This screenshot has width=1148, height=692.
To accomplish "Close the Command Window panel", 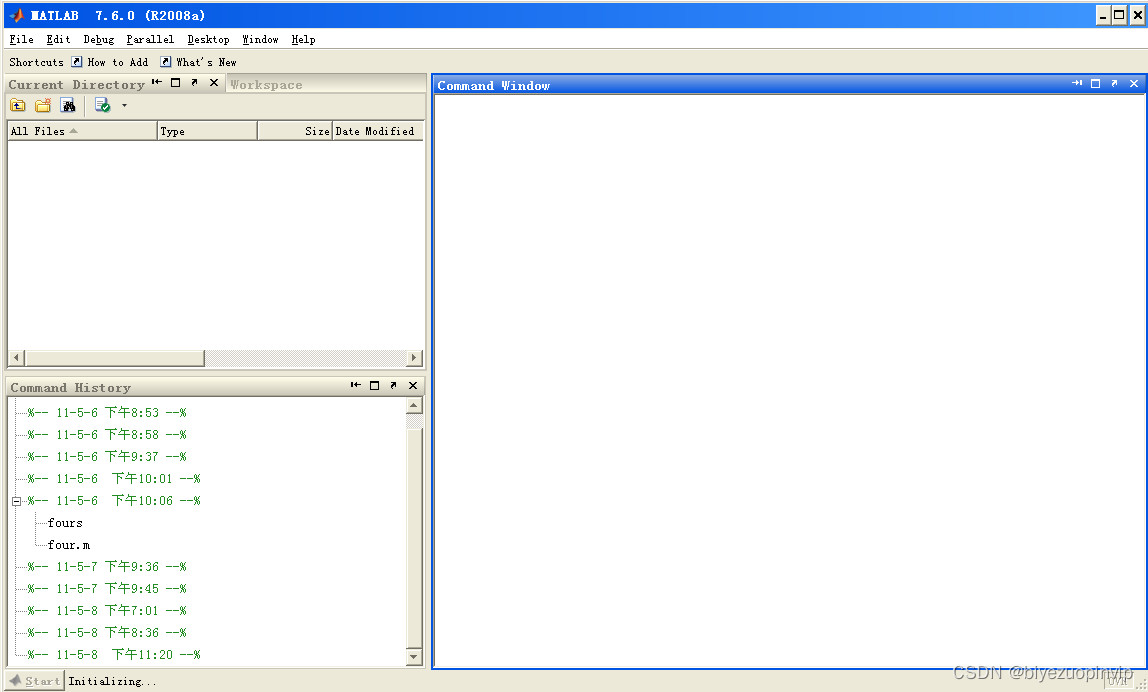I will pos(1134,83).
